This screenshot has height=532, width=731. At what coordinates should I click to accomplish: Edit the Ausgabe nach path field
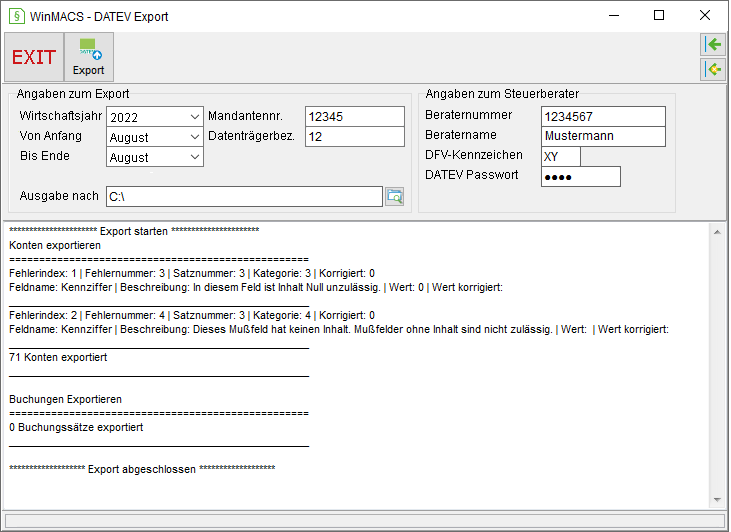click(x=244, y=196)
